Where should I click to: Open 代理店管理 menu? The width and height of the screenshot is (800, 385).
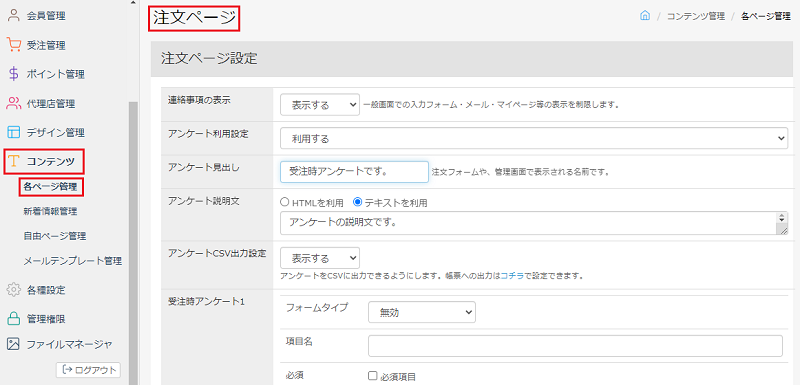point(51,104)
